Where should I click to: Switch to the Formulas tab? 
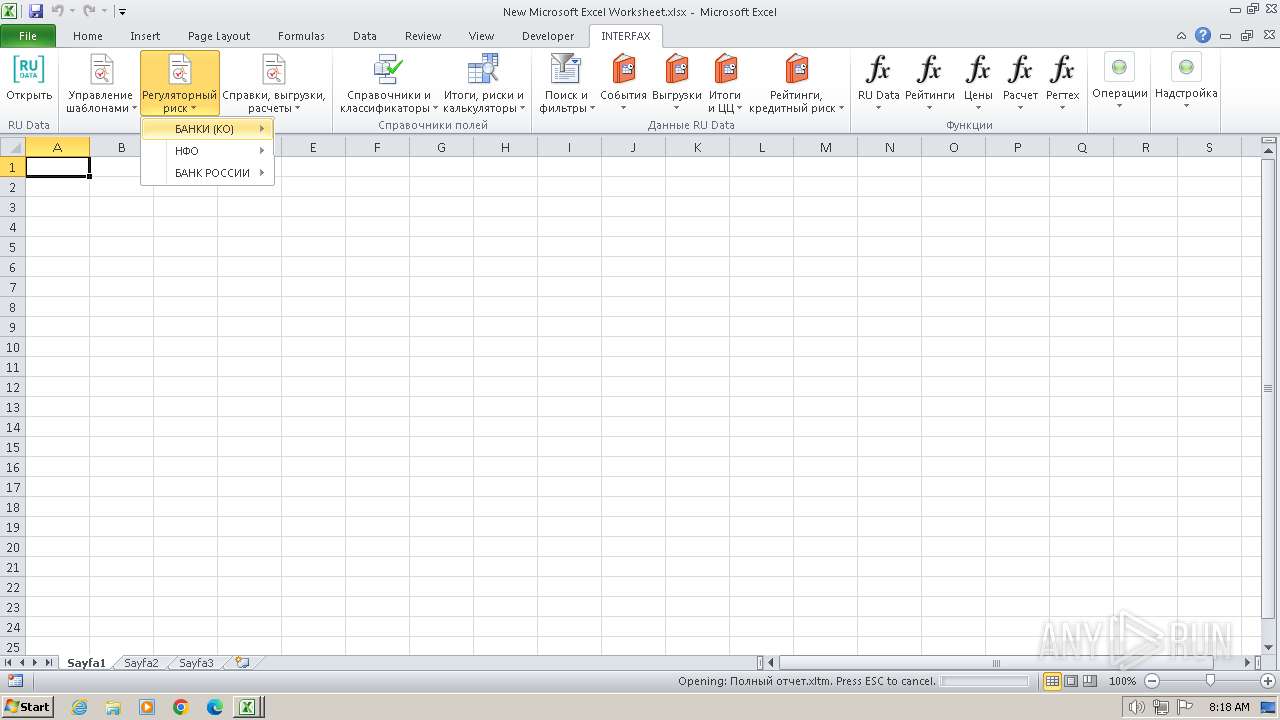point(301,36)
